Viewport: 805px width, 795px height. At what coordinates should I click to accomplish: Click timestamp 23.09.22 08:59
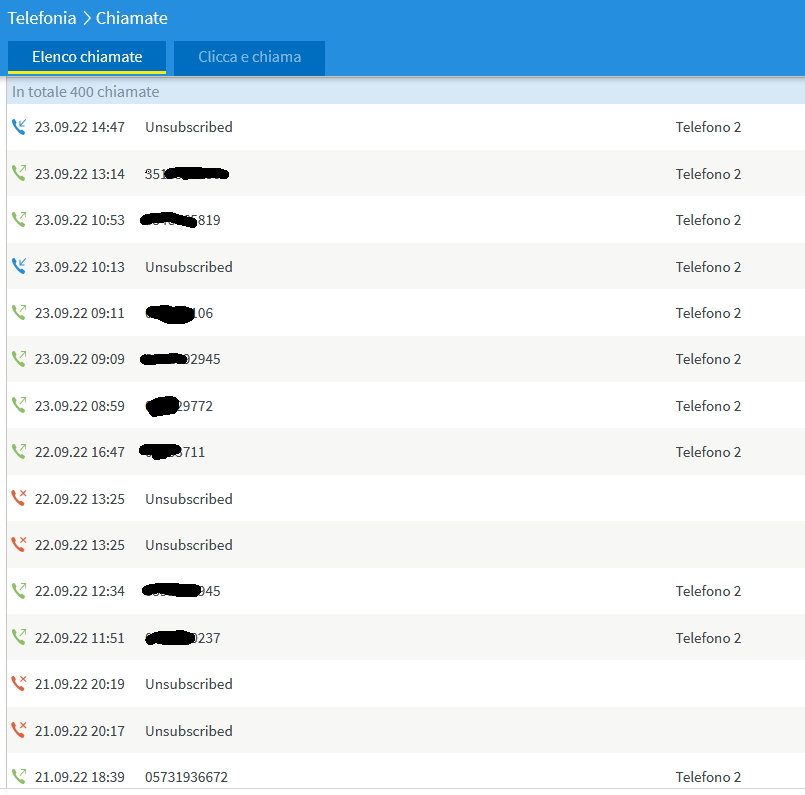[x=80, y=406]
